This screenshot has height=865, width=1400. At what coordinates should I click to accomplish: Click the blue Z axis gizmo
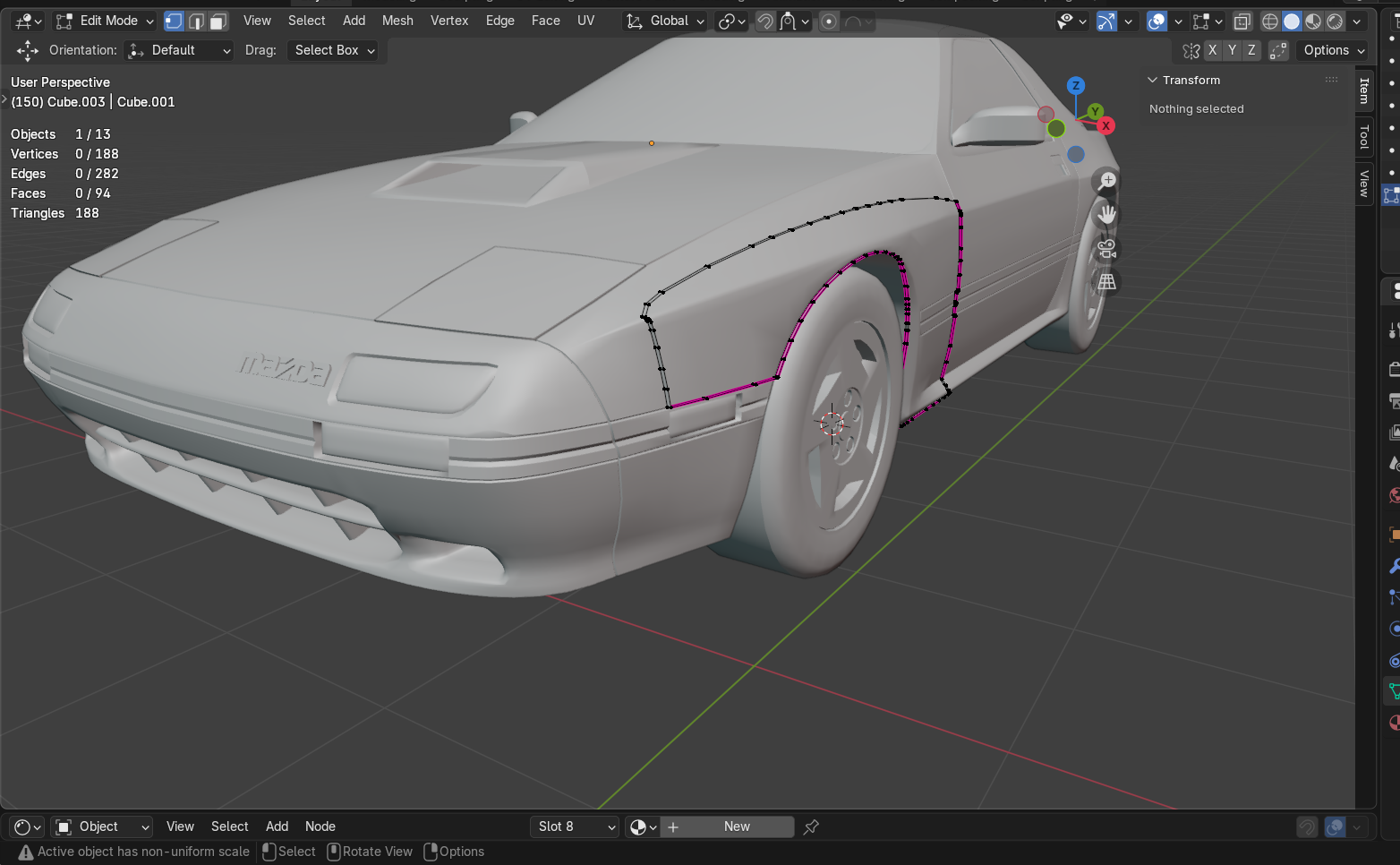tap(1076, 86)
